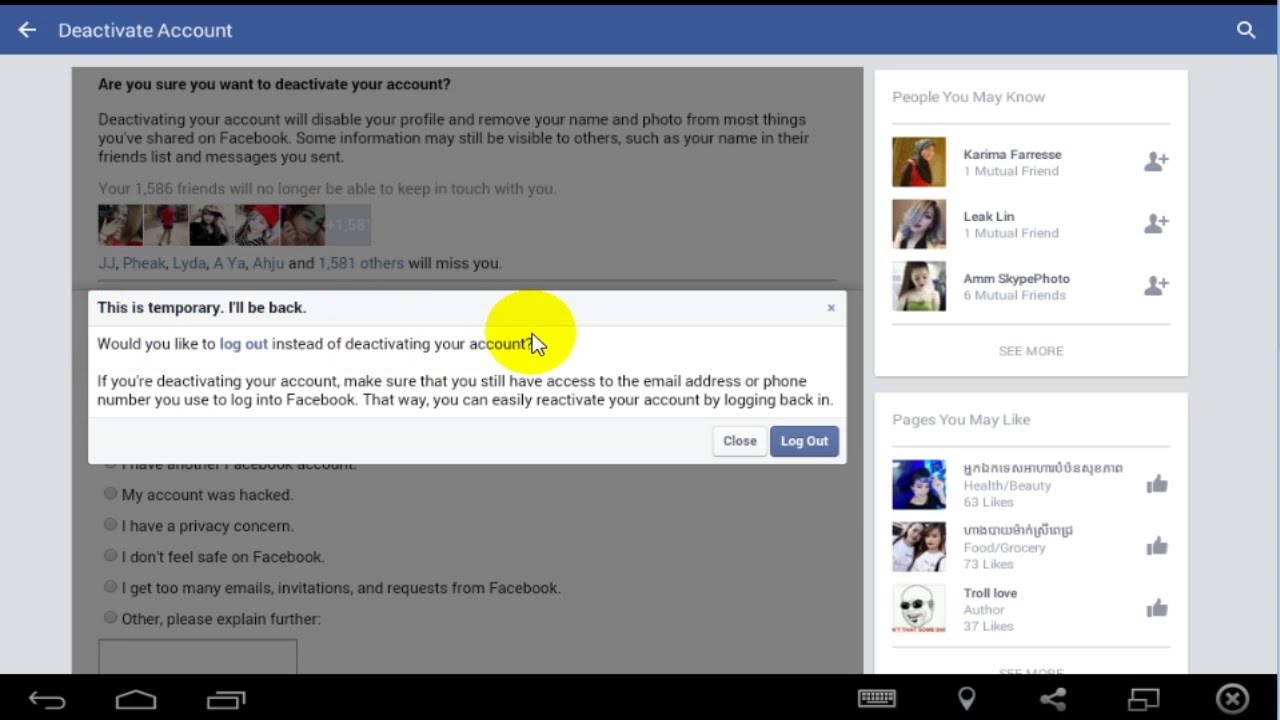Open Leak Lin name link
This screenshot has height=720, width=1280.
[x=989, y=217]
